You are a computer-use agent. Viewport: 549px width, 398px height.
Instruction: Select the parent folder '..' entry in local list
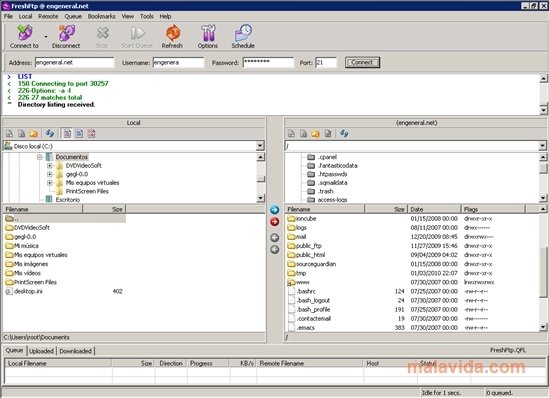(64, 218)
